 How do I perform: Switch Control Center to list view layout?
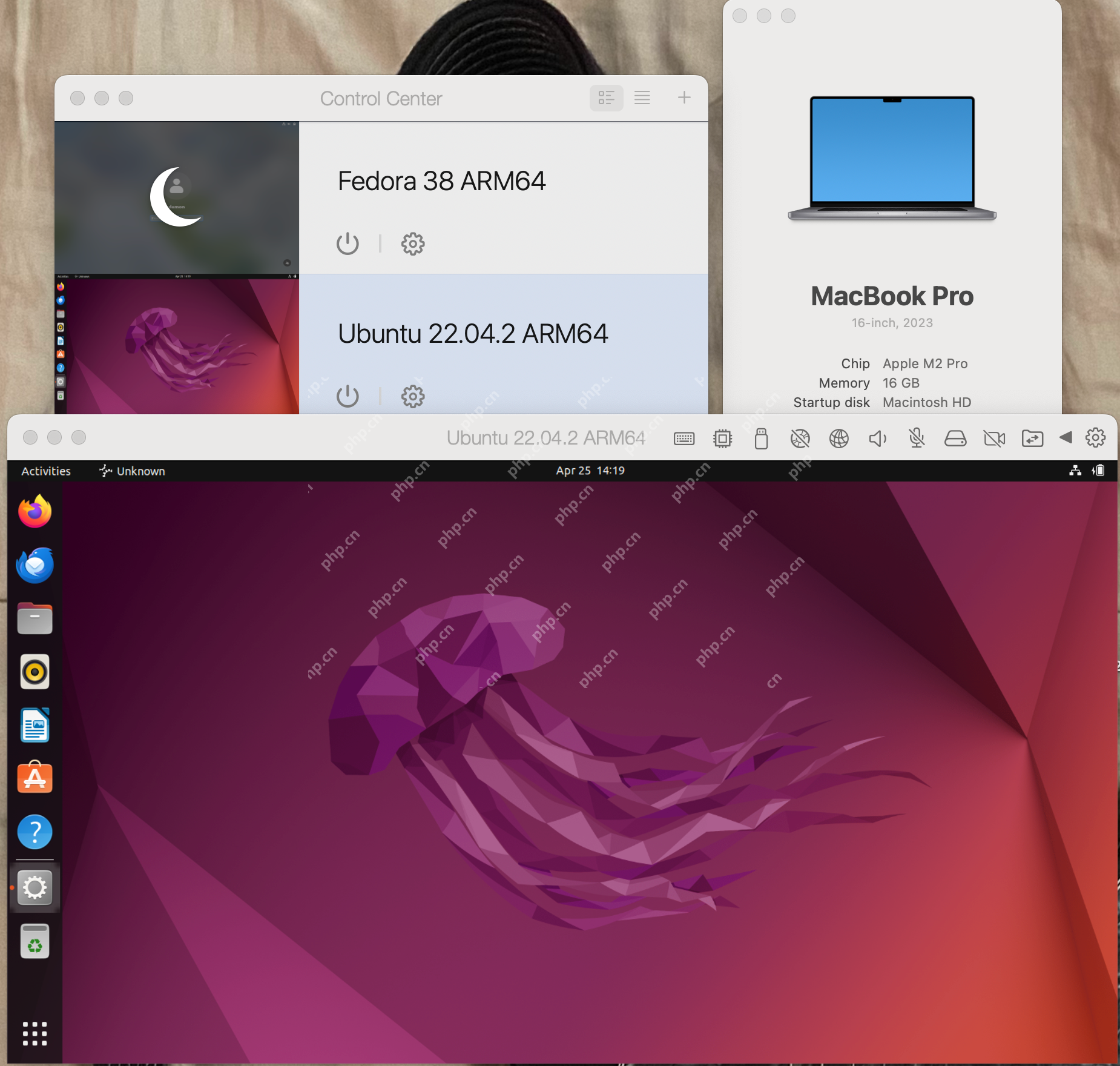pos(643,98)
